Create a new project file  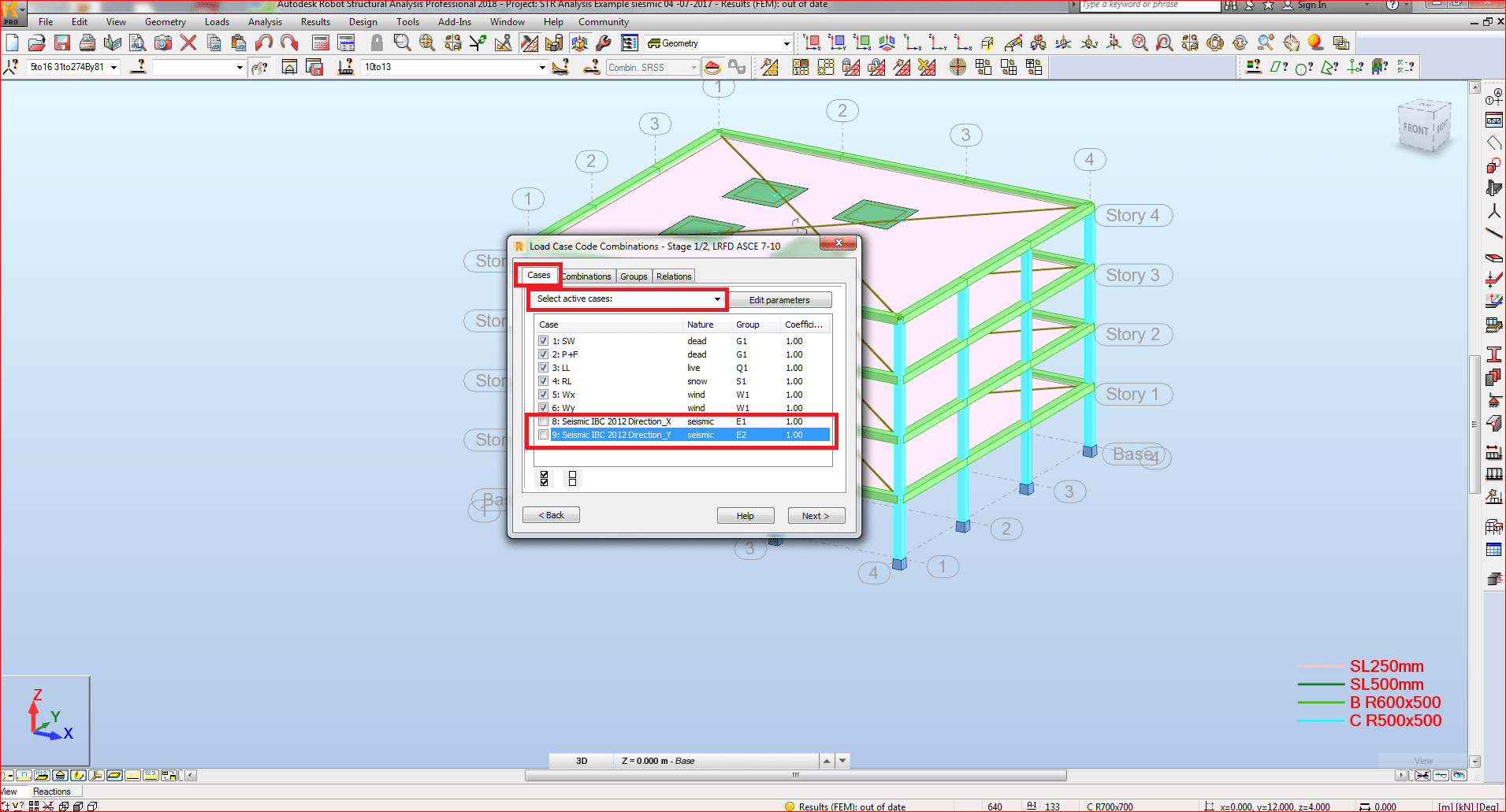(x=12, y=43)
